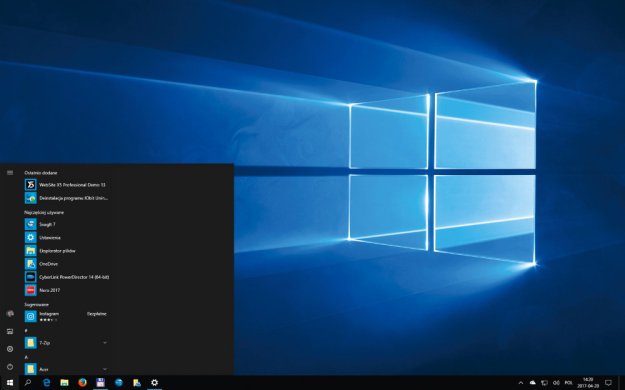Open the IObit uninstaller entry
The height and width of the screenshot is (390, 625).
pyautogui.click(x=66, y=198)
